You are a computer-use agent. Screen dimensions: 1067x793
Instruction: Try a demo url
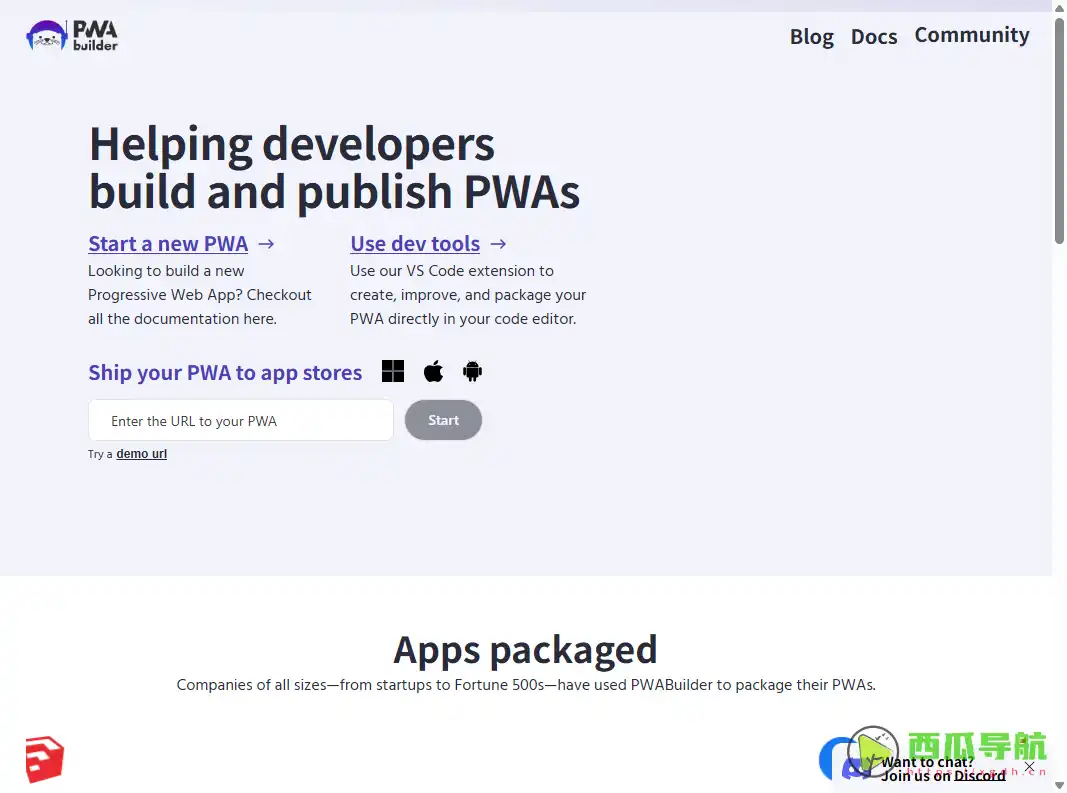click(x=141, y=453)
